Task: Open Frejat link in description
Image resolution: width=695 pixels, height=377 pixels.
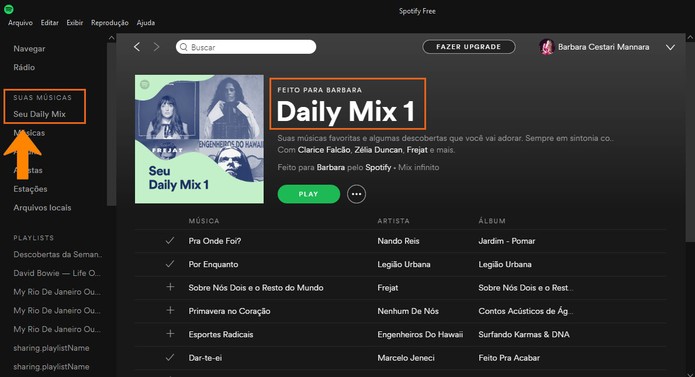Action: click(417, 150)
